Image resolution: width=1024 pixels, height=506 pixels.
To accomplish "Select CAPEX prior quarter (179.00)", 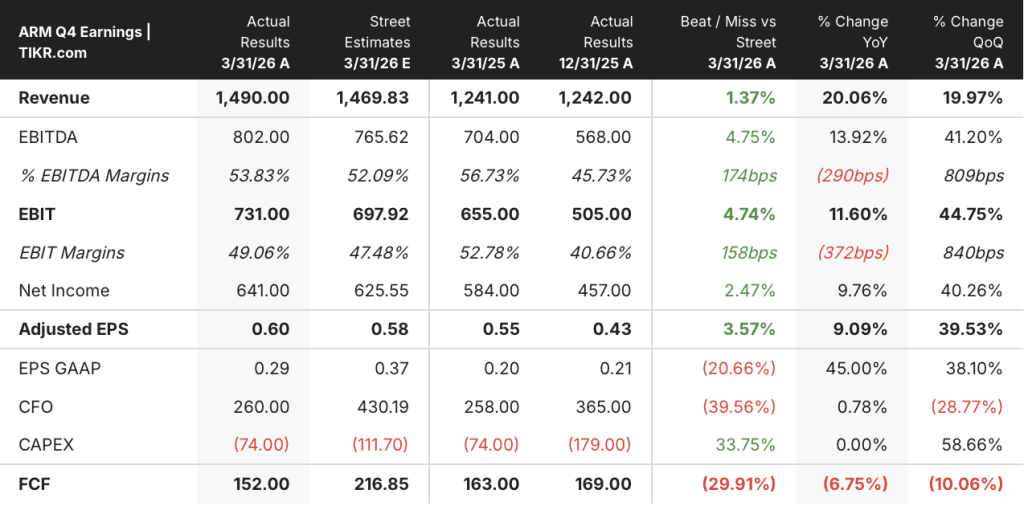I will pos(598,445).
